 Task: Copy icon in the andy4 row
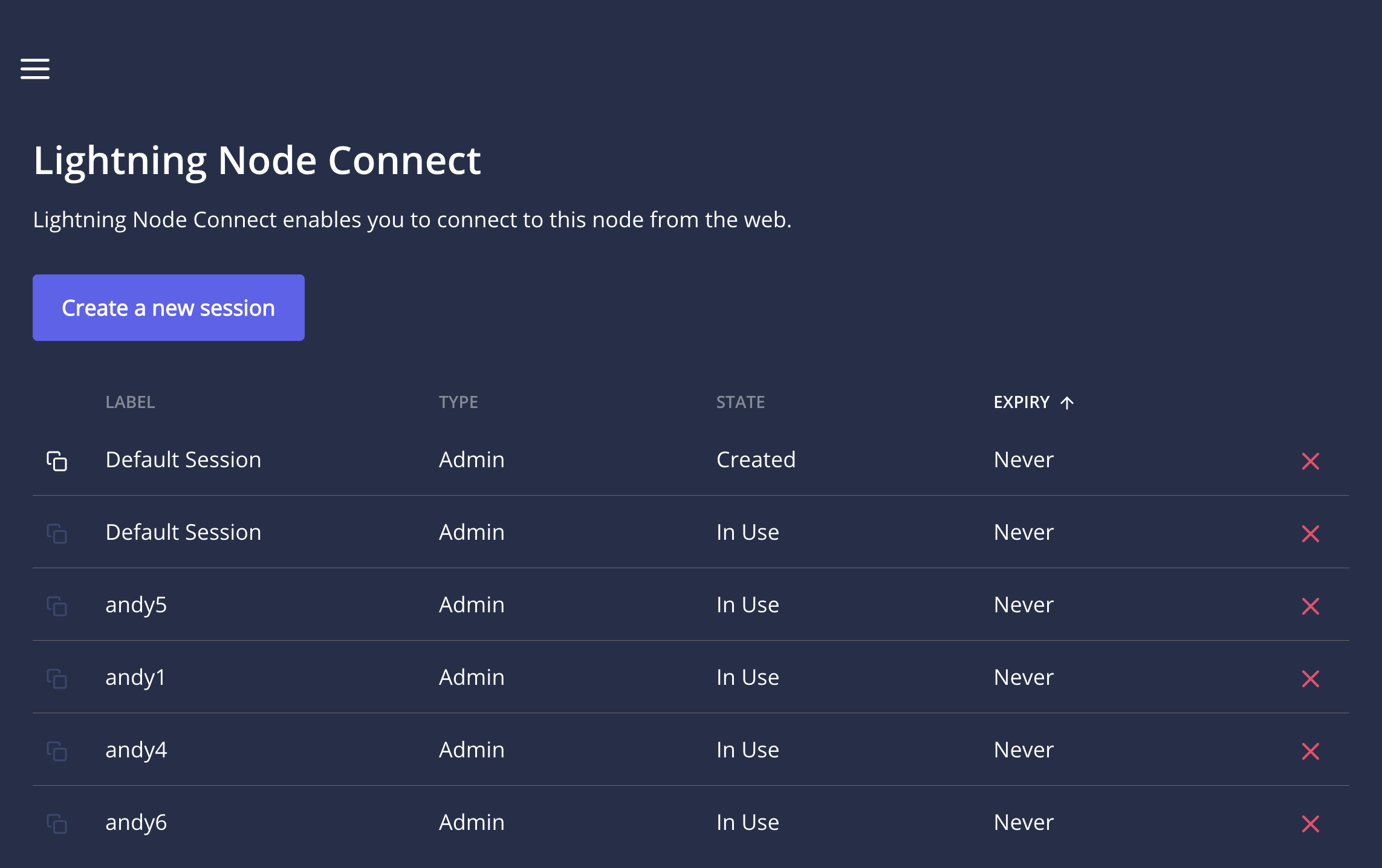(57, 751)
